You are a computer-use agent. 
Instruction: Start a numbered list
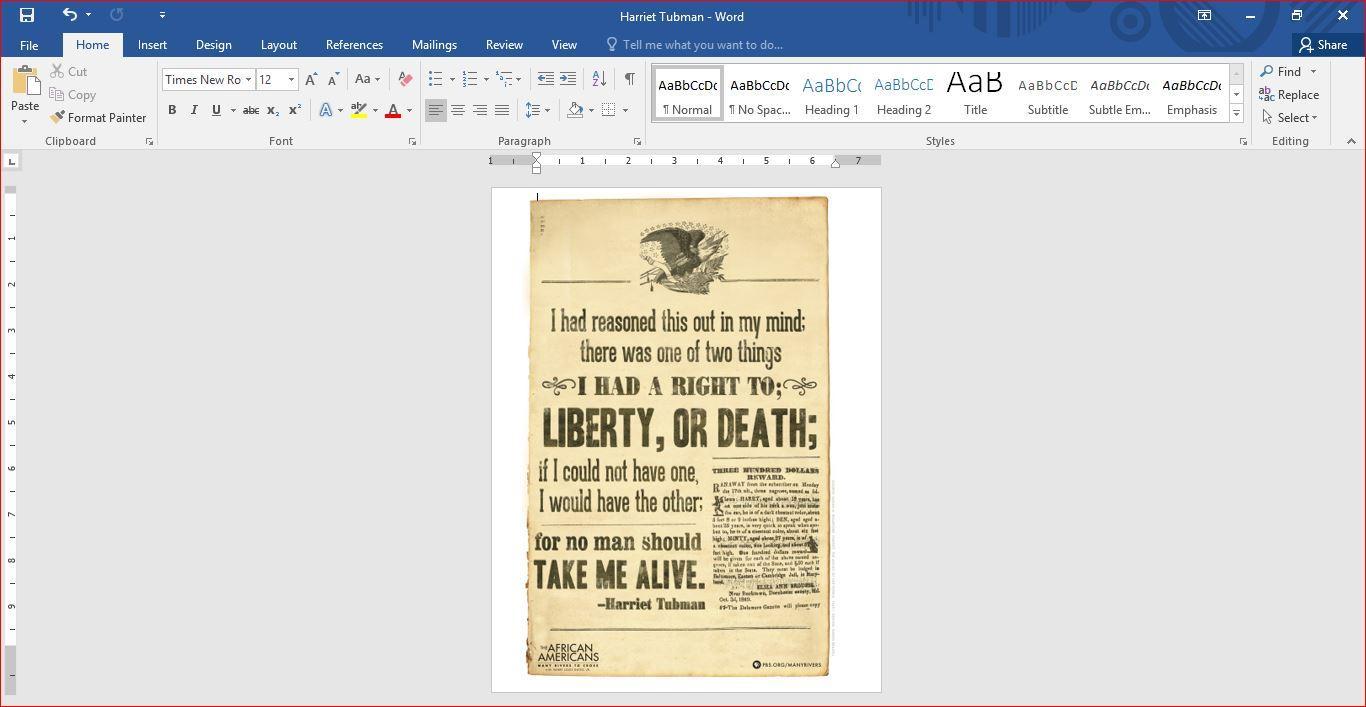pos(469,79)
